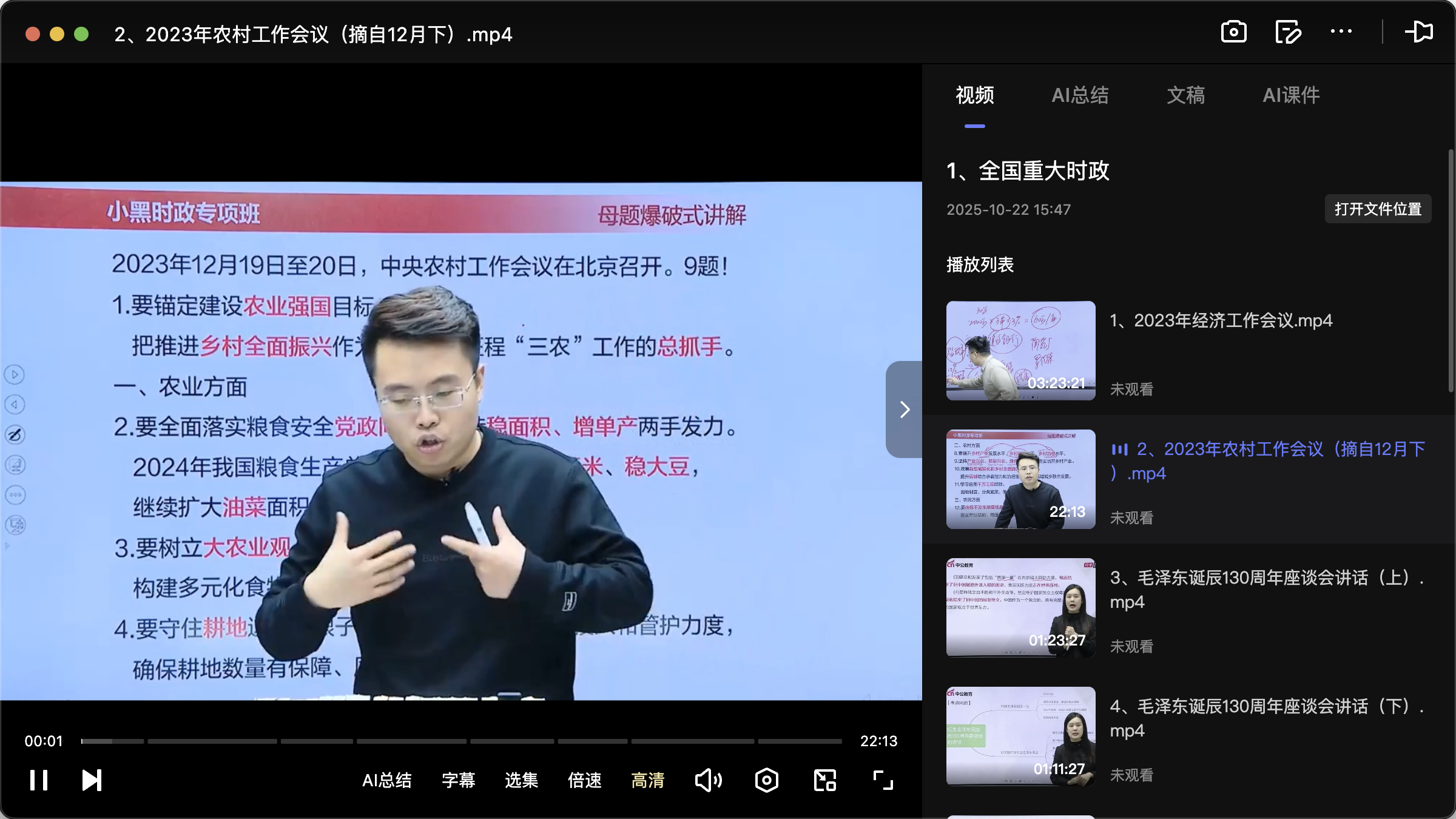
Task: Pause the video playback
Action: [x=39, y=781]
